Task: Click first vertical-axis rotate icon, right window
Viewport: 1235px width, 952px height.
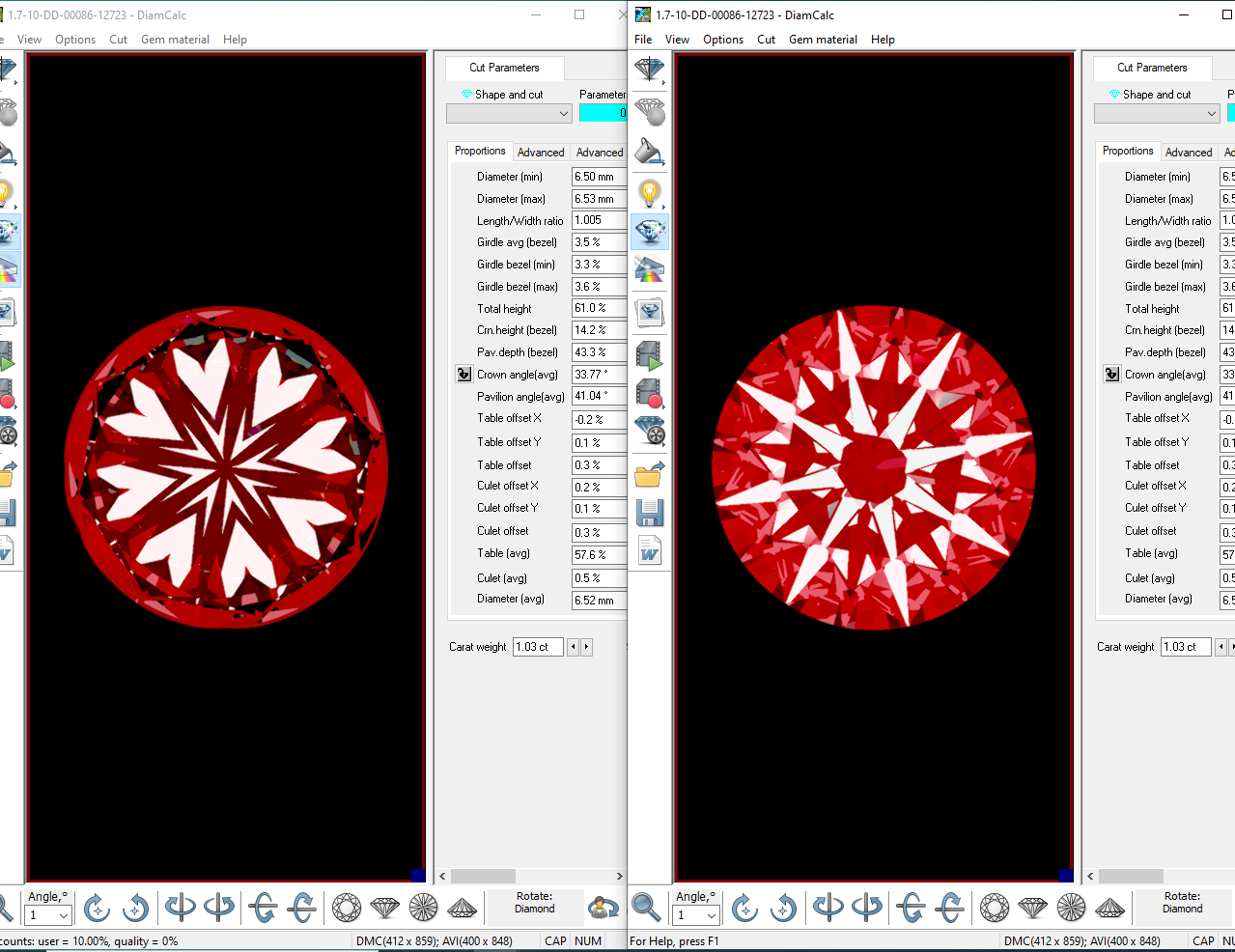Action: point(828,908)
